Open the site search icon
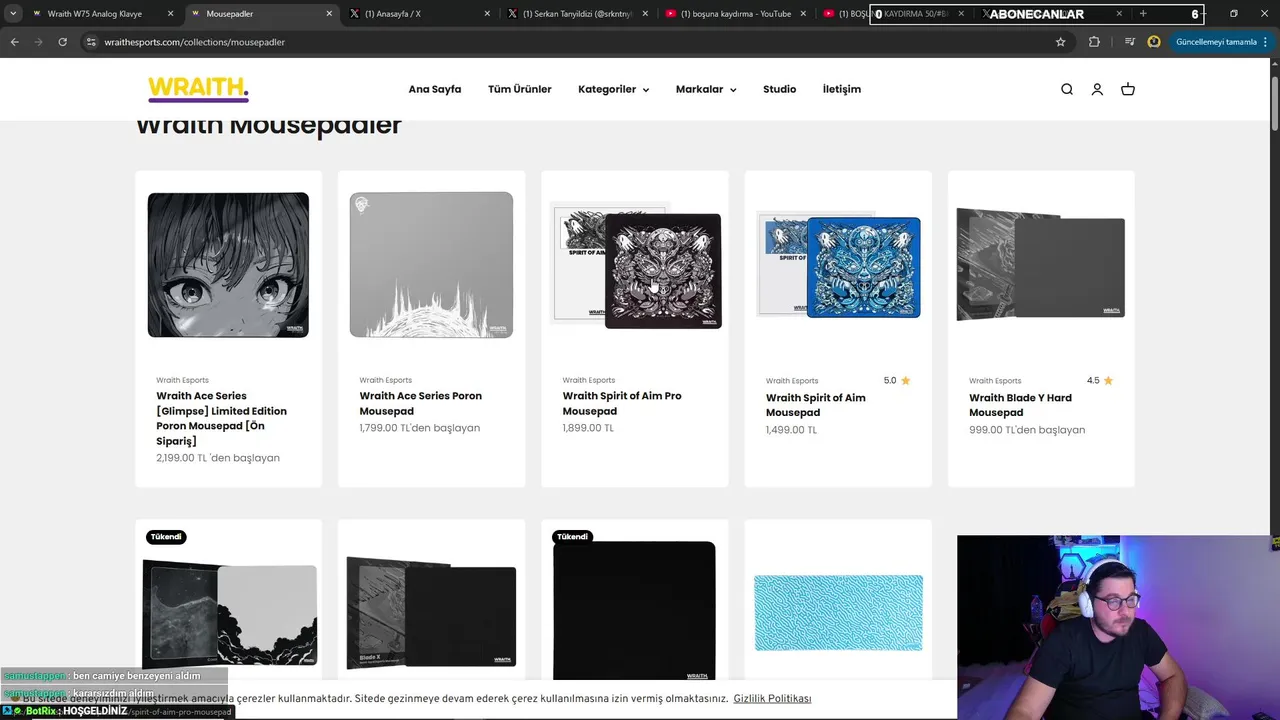The image size is (1280, 720). [1067, 89]
